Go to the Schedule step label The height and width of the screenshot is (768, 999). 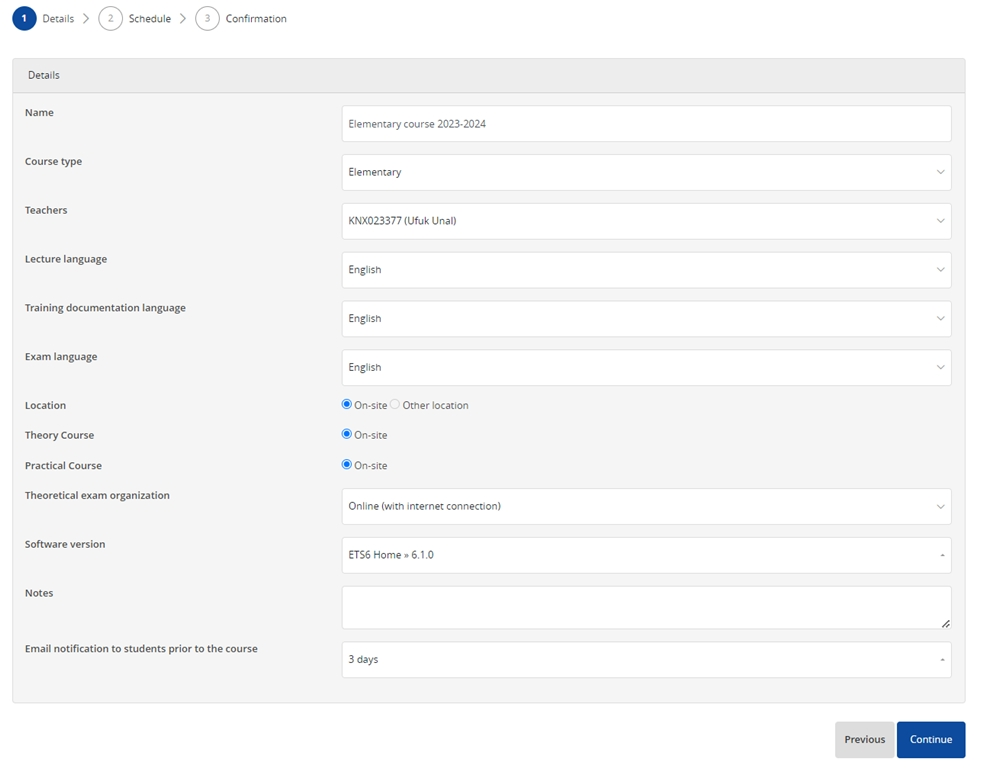coord(150,18)
